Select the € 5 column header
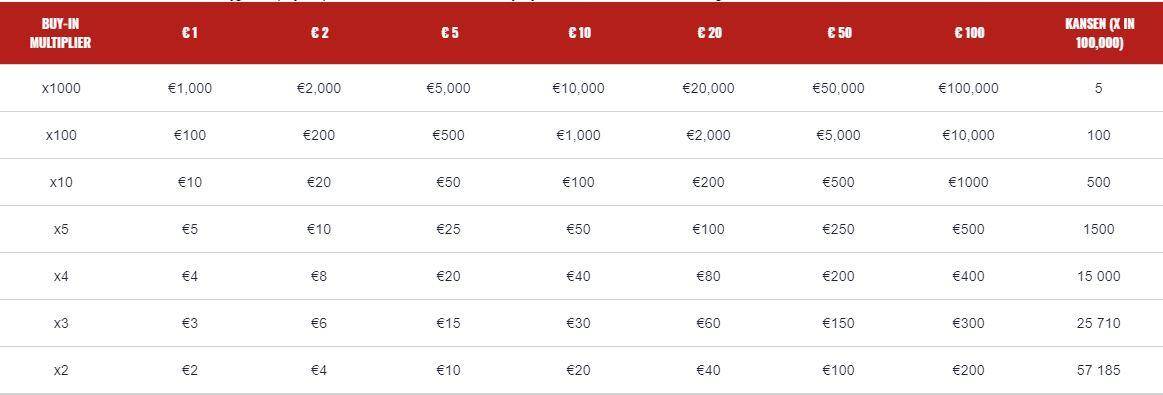Screen dimensions: 1163x395 tap(449, 33)
